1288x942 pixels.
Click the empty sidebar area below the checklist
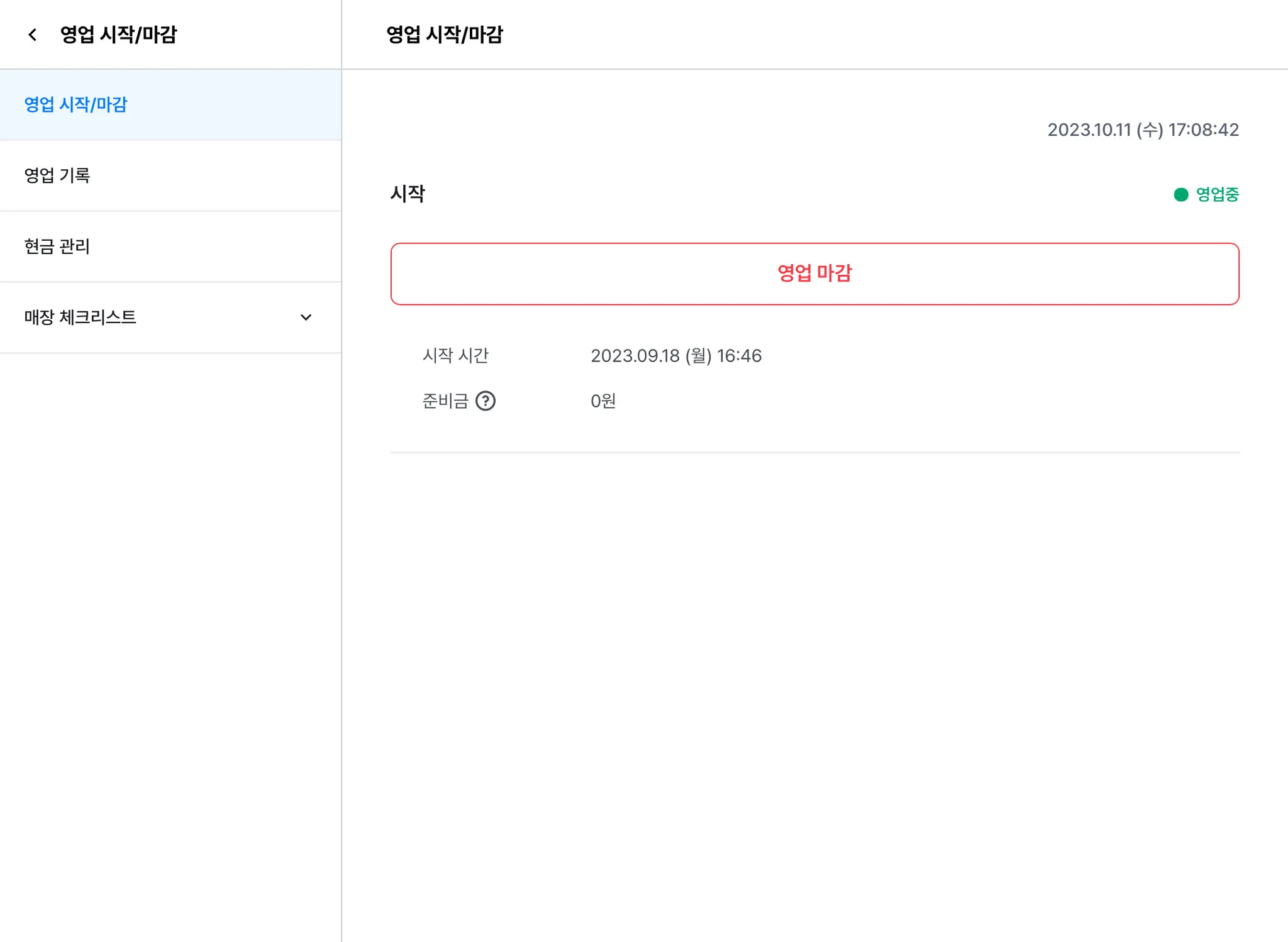[x=170, y=629]
